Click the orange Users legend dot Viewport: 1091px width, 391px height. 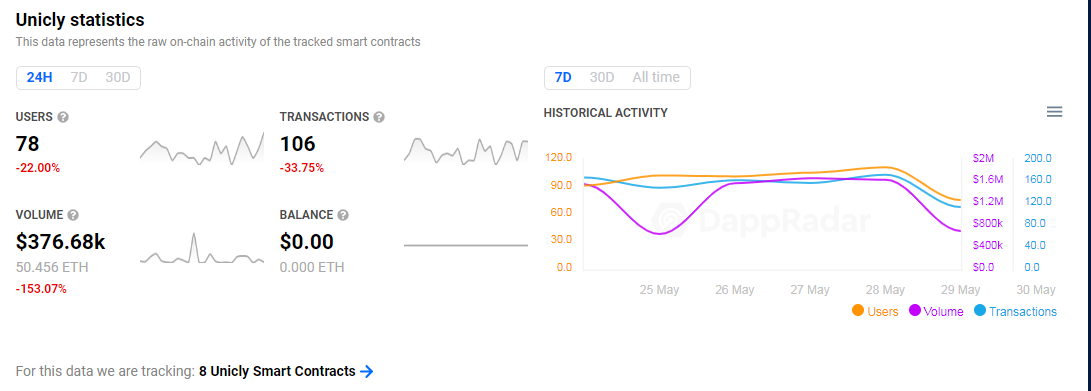(858, 311)
